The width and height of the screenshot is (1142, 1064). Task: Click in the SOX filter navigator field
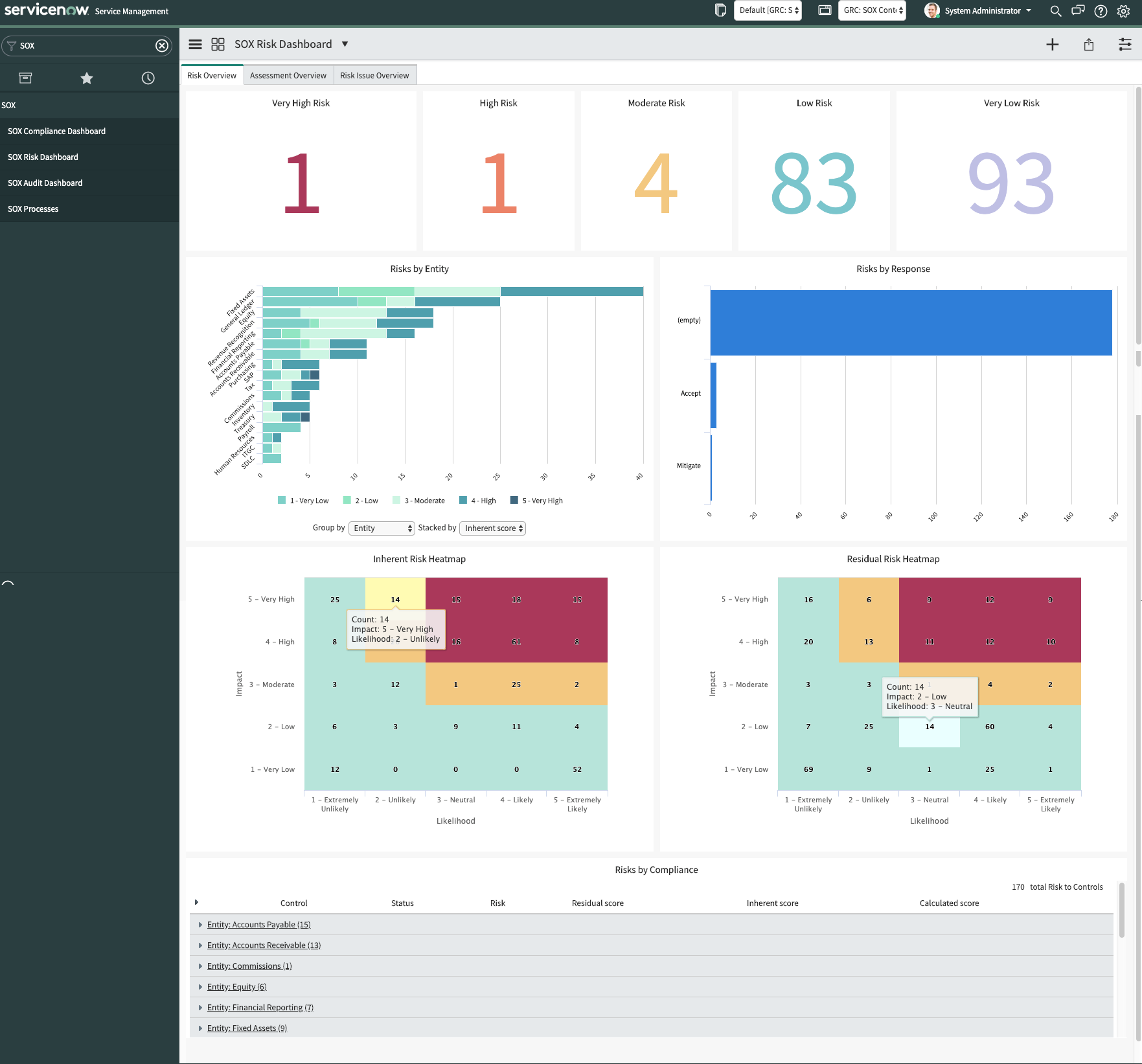coord(87,45)
